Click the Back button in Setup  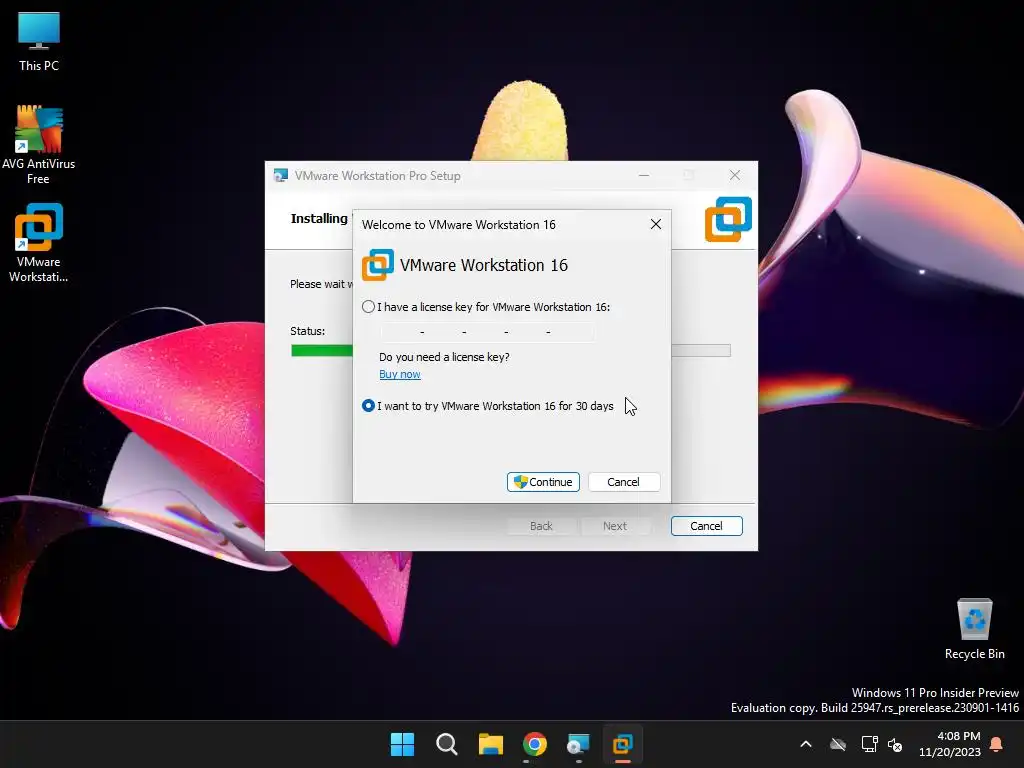pyautogui.click(x=541, y=526)
